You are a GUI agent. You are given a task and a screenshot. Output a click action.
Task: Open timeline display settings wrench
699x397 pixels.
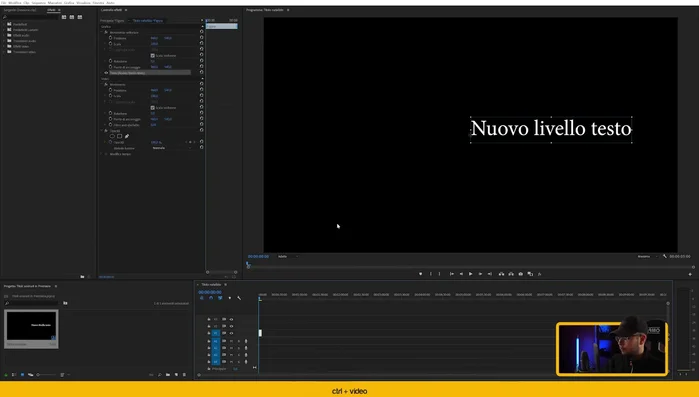[x=239, y=298]
